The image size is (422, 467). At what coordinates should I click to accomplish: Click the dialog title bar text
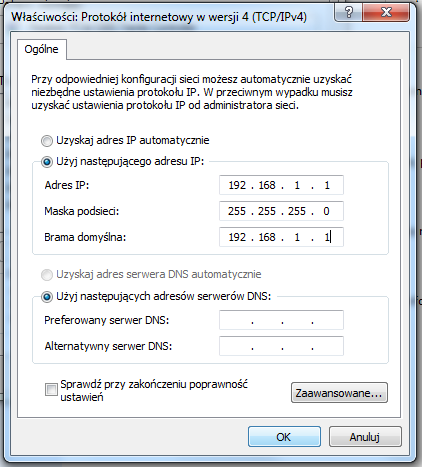pyautogui.click(x=159, y=17)
